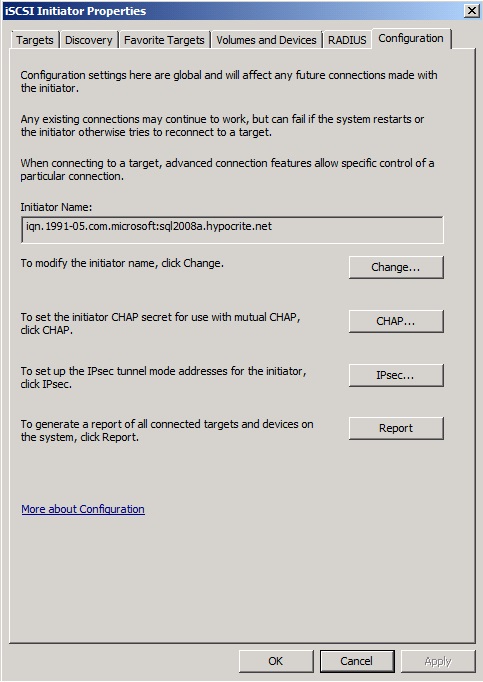Click the Cancel button

pyautogui.click(x=357, y=661)
